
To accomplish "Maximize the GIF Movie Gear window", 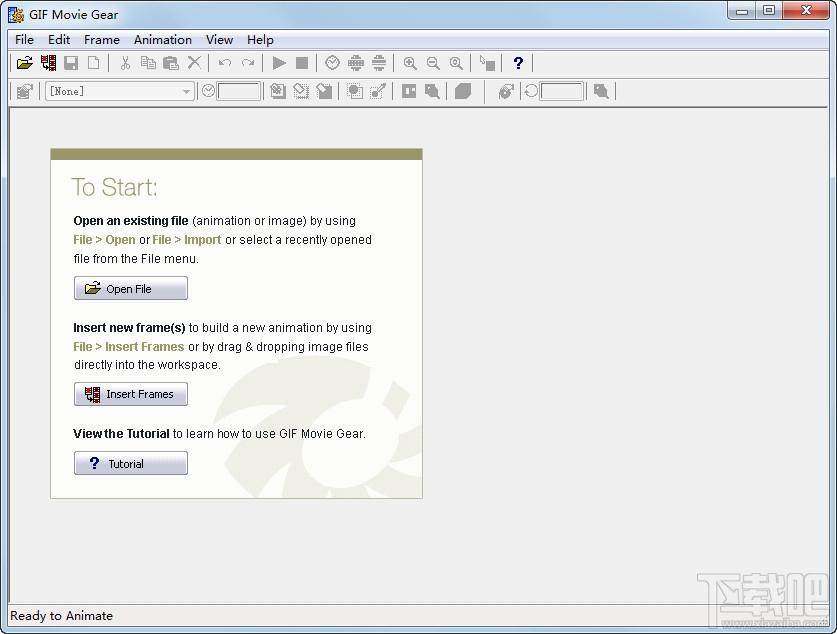I will [x=769, y=11].
